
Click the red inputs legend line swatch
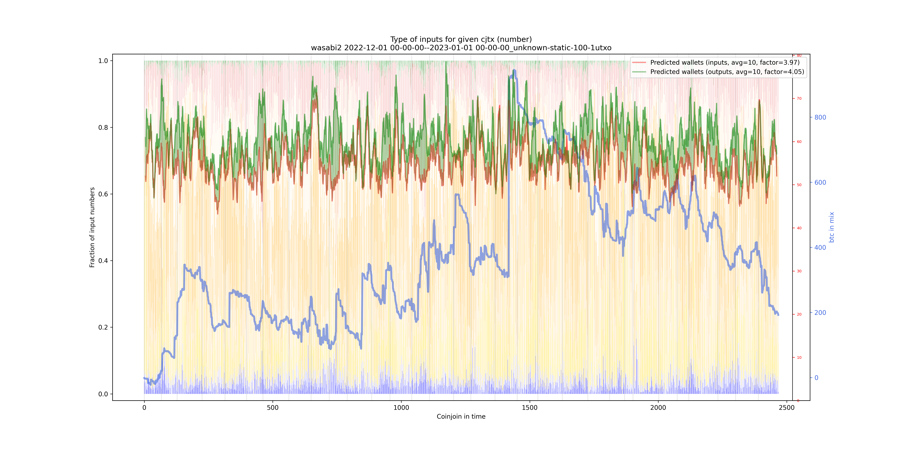(640, 63)
